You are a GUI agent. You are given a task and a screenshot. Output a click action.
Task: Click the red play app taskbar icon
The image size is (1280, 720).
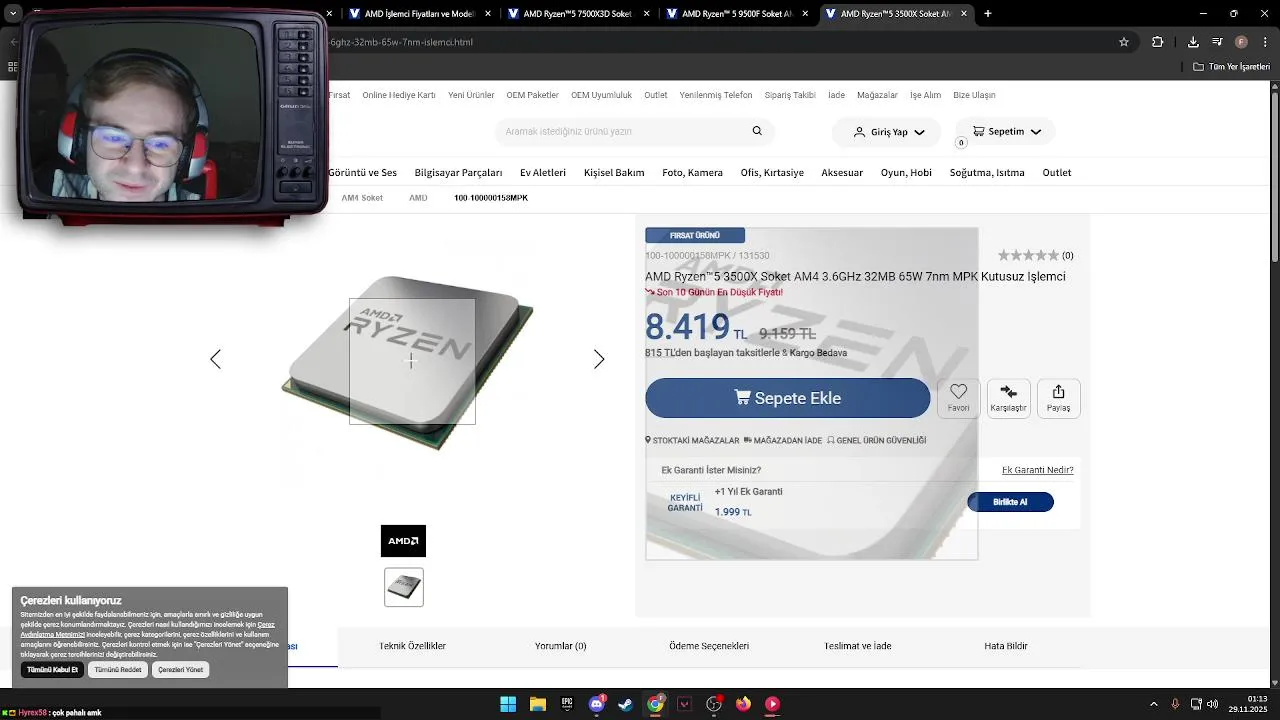(772, 704)
